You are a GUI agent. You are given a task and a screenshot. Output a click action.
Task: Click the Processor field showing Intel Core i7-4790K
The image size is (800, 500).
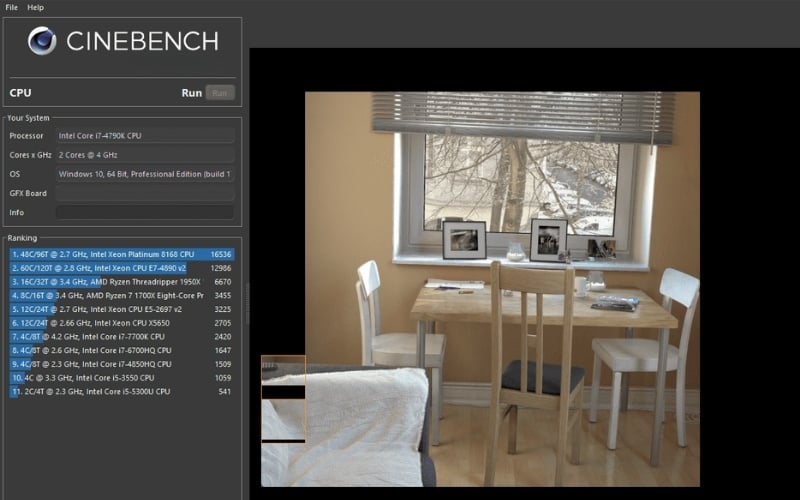[145, 136]
